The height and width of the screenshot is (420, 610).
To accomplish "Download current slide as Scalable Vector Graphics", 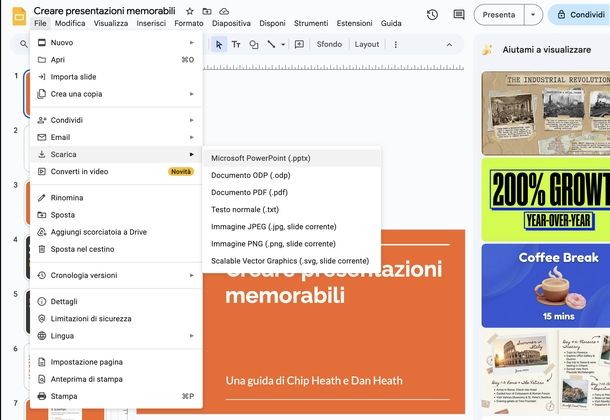I will [291, 261].
